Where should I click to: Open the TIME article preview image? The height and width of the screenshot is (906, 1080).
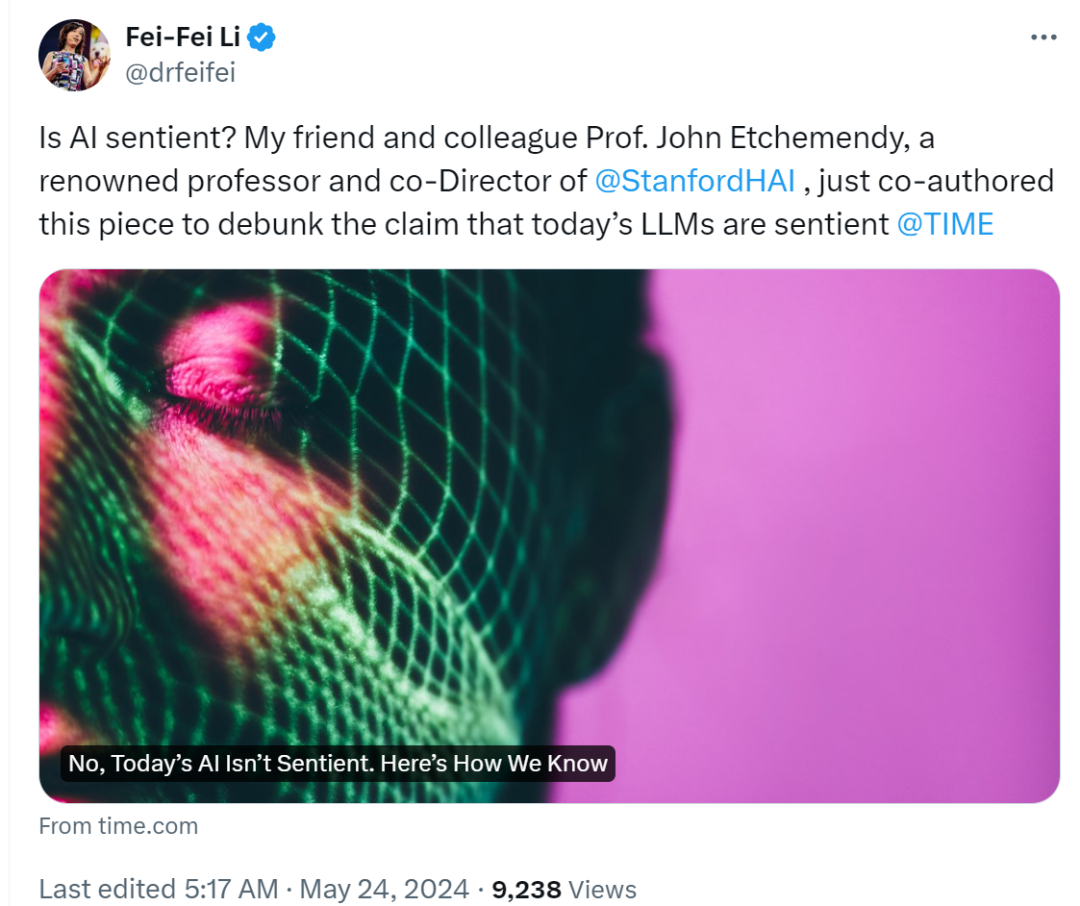549,536
